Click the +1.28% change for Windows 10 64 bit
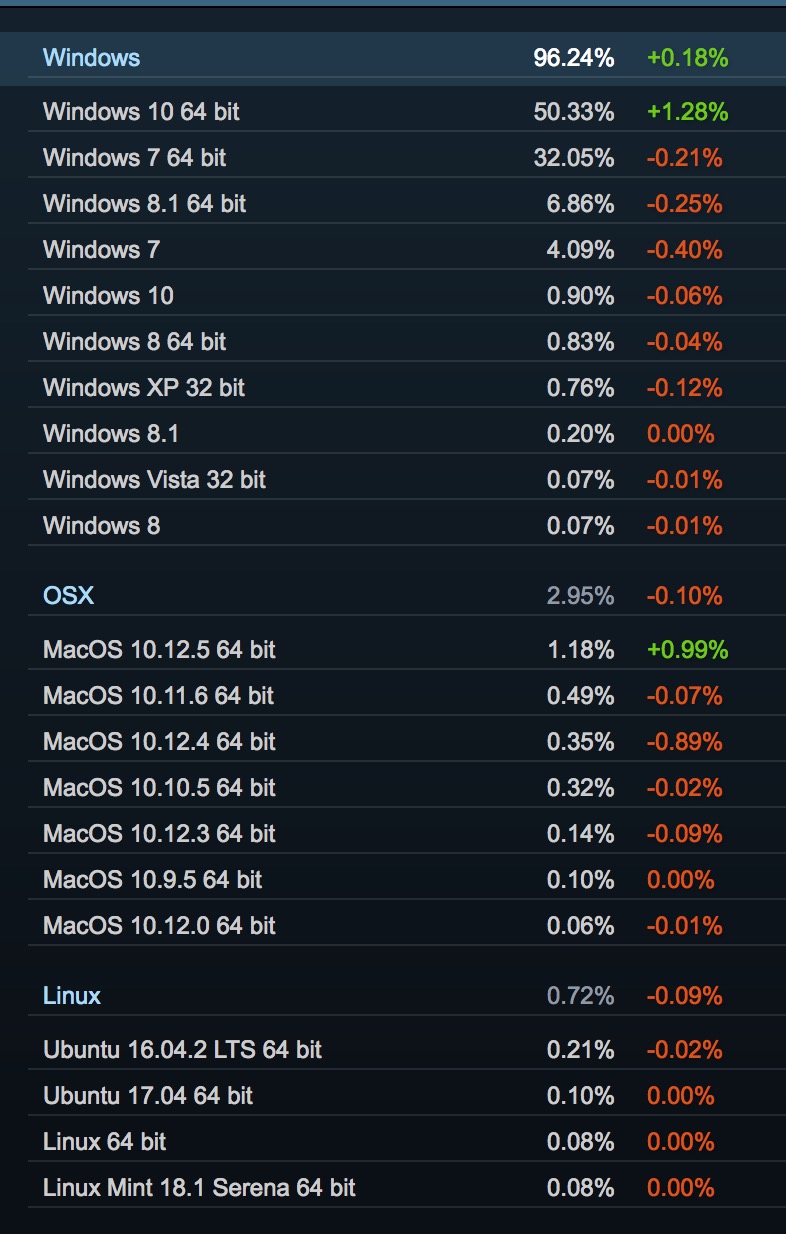The width and height of the screenshot is (786, 1234). 687,112
